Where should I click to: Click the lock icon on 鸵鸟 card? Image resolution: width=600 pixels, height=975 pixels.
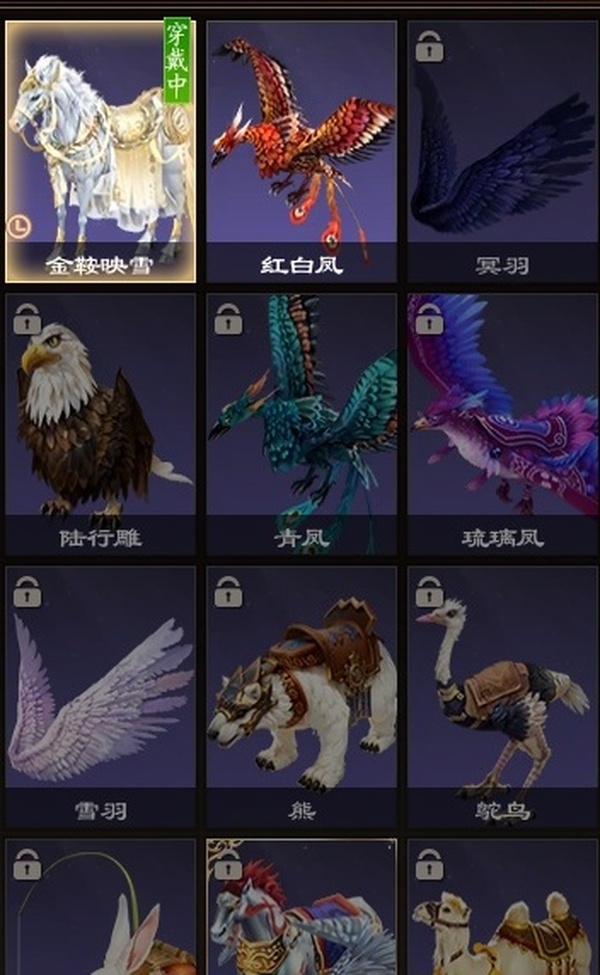(430, 591)
